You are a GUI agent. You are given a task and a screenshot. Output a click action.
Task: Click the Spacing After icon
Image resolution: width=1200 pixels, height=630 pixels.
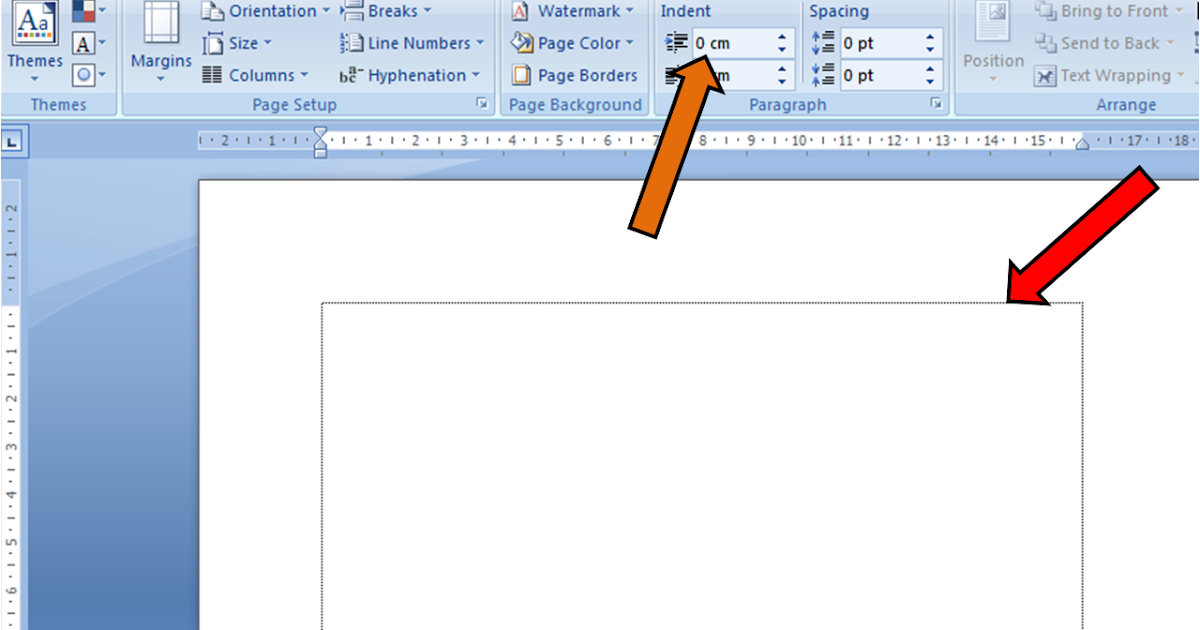pos(824,75)
